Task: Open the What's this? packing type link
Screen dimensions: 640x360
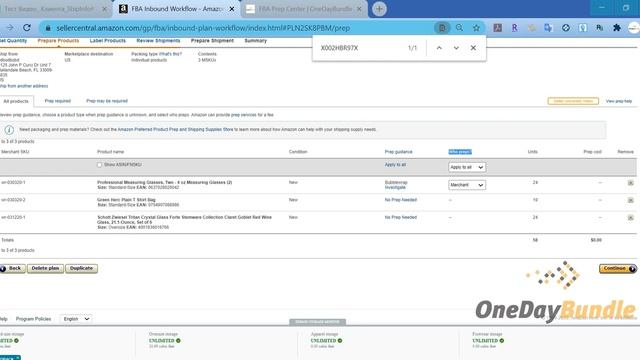Action: [170, 54]
